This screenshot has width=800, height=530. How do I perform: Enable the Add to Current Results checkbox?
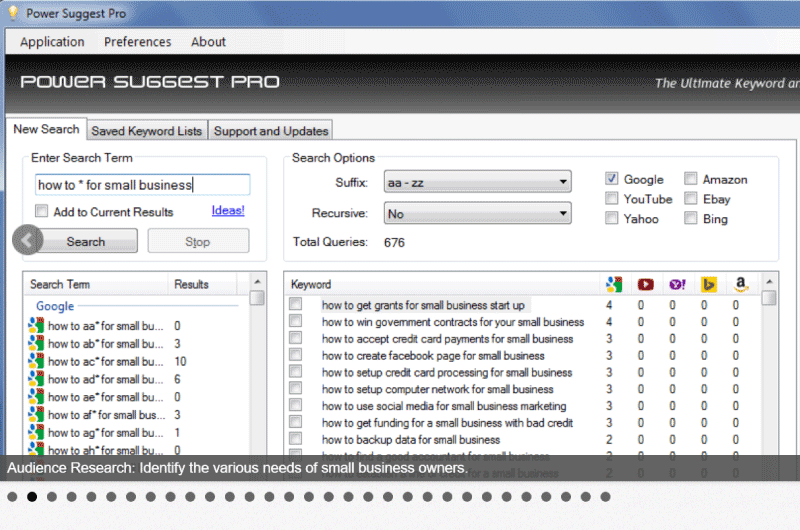click(x=42, y=211)
